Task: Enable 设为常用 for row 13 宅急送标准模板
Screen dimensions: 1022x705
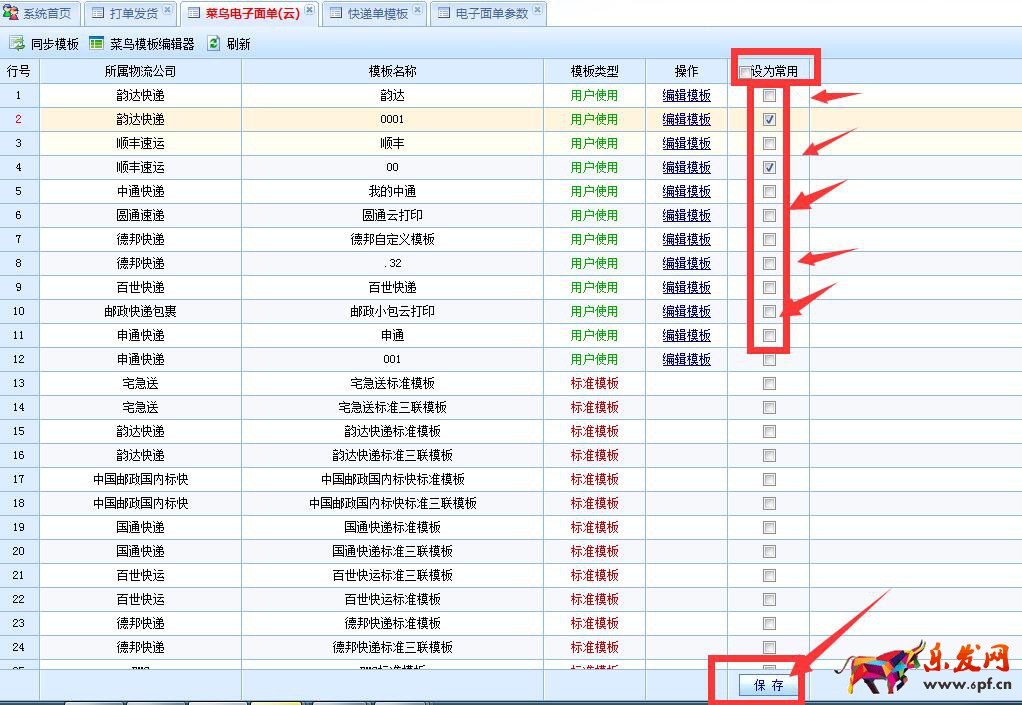Action: pos(769,384)
